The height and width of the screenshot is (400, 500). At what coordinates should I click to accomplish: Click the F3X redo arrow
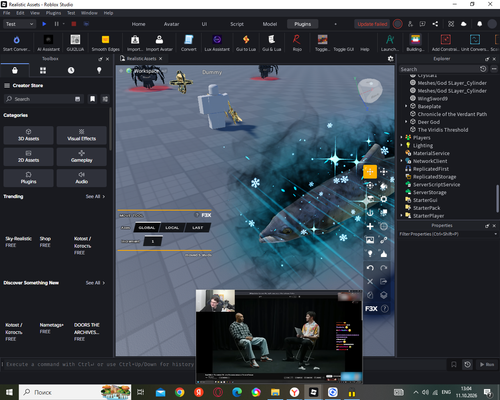pos(384,268)
